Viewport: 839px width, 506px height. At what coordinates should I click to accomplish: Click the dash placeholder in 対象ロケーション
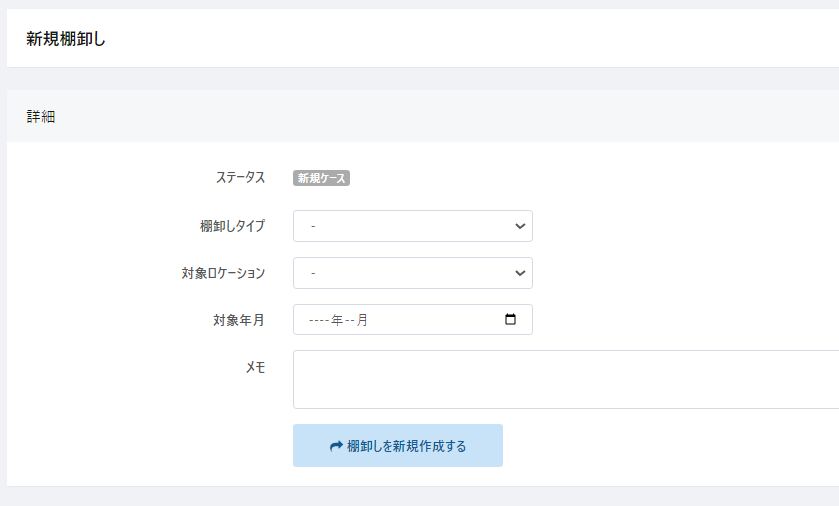tap(314, 273)
